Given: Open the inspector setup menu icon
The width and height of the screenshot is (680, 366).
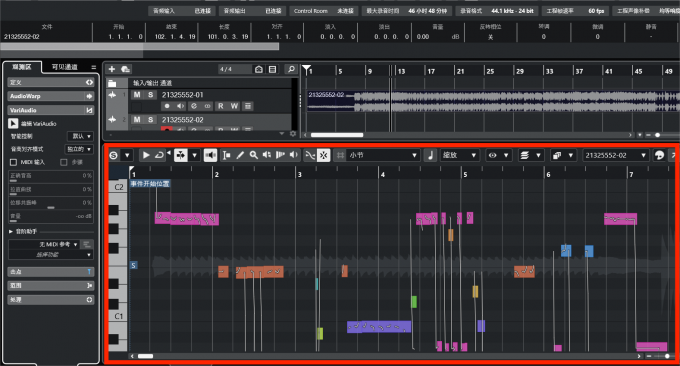Looking at the screenshot, I should pyautogui.click(x=94, y=67).
